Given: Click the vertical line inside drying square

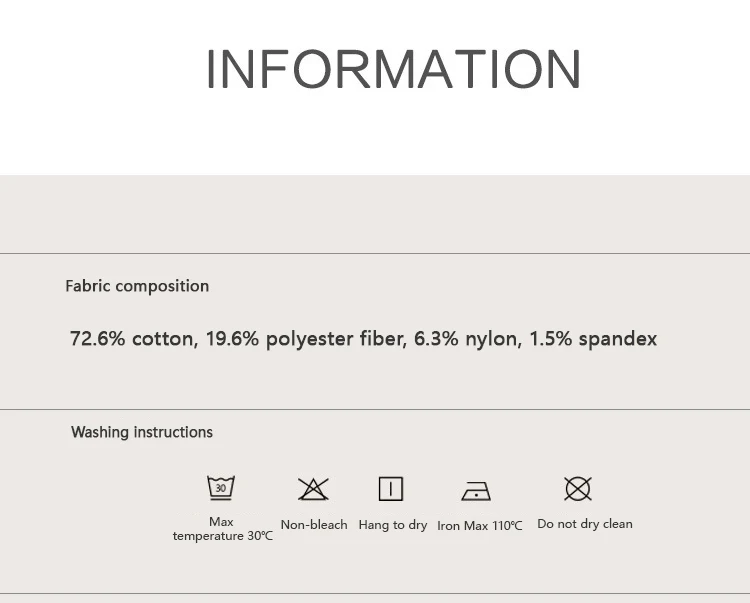Looking at the screenshot, I should (x=391, y=489).
